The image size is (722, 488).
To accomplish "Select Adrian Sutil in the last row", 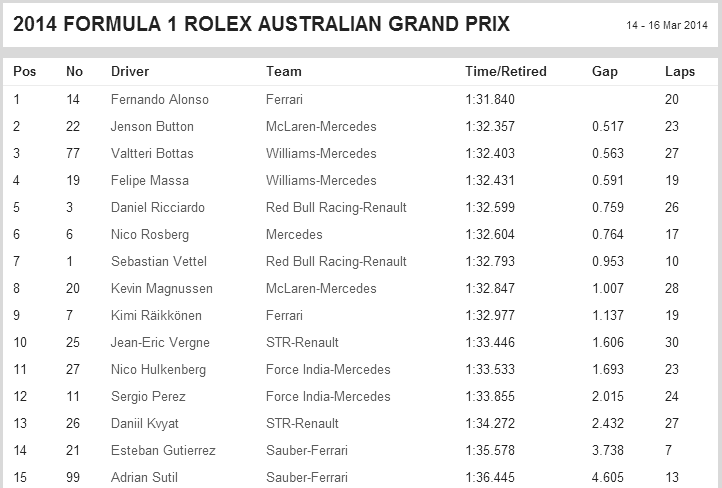I will (x=144, y=477).
